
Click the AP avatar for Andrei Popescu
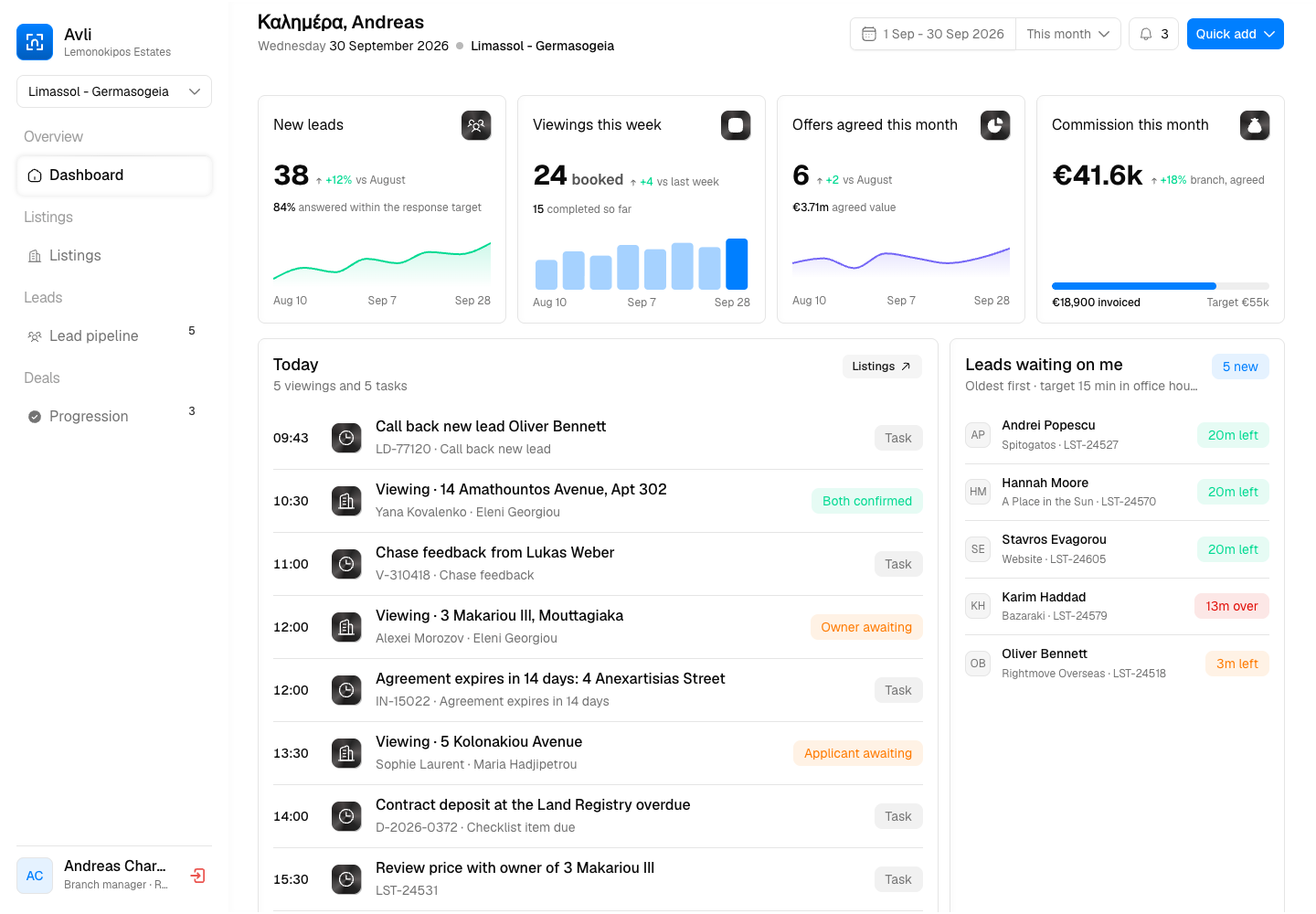pos(978,435)
